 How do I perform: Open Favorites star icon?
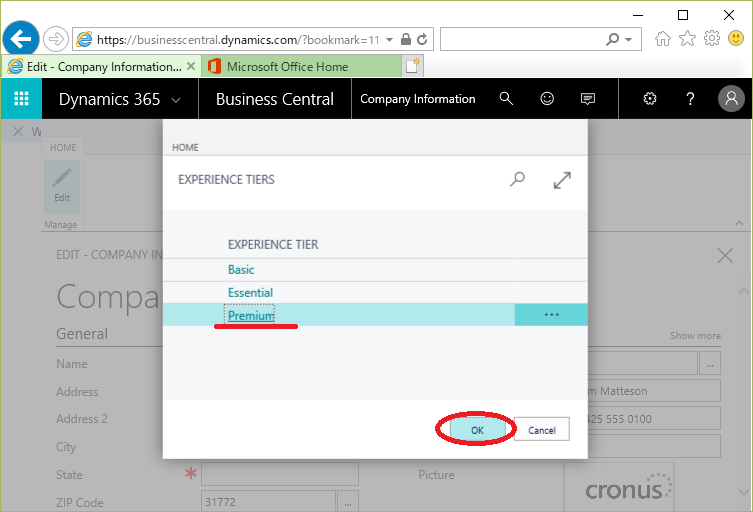pos(687,38)
